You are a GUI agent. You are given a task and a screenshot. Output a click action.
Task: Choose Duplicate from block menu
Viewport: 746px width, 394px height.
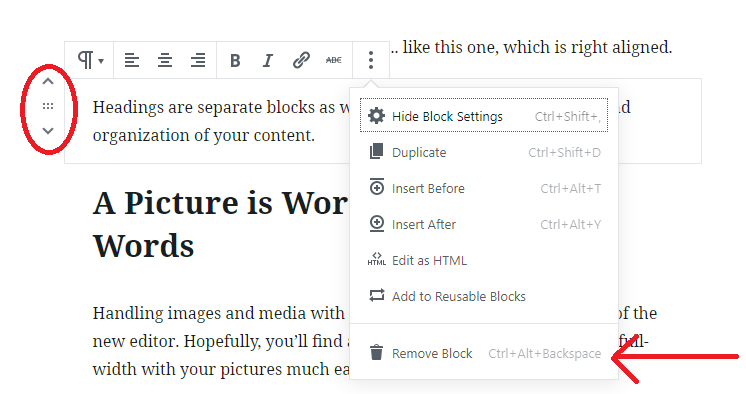(x=484, y=152)
